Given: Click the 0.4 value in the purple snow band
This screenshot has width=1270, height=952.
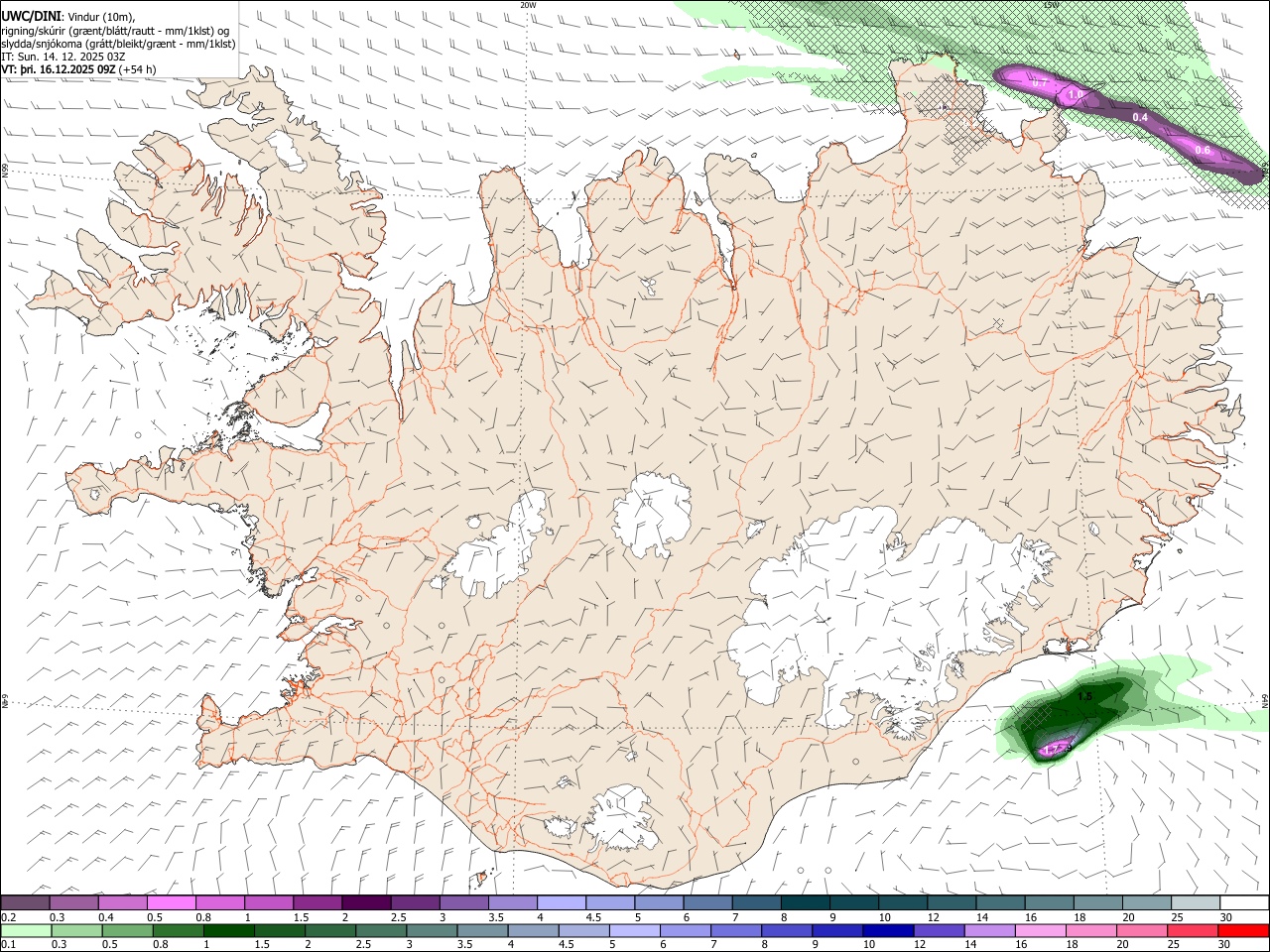Looking at the screenshot, I should [x=1140, y=118].
